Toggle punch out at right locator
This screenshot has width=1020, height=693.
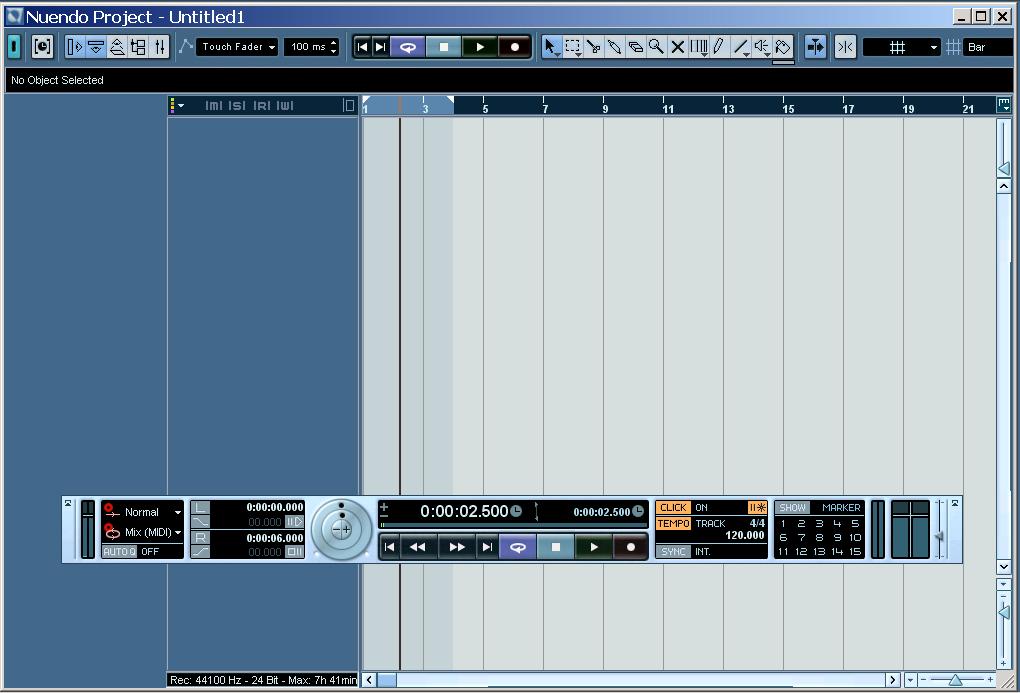294,552
